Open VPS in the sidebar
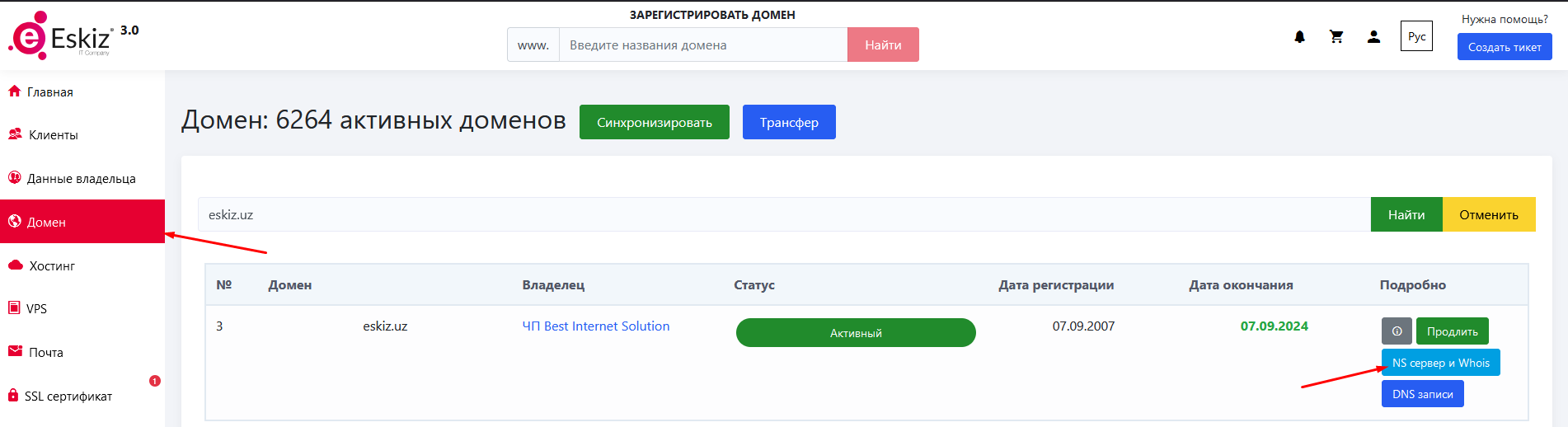The image size is (1568, 427). coord(36,309)
